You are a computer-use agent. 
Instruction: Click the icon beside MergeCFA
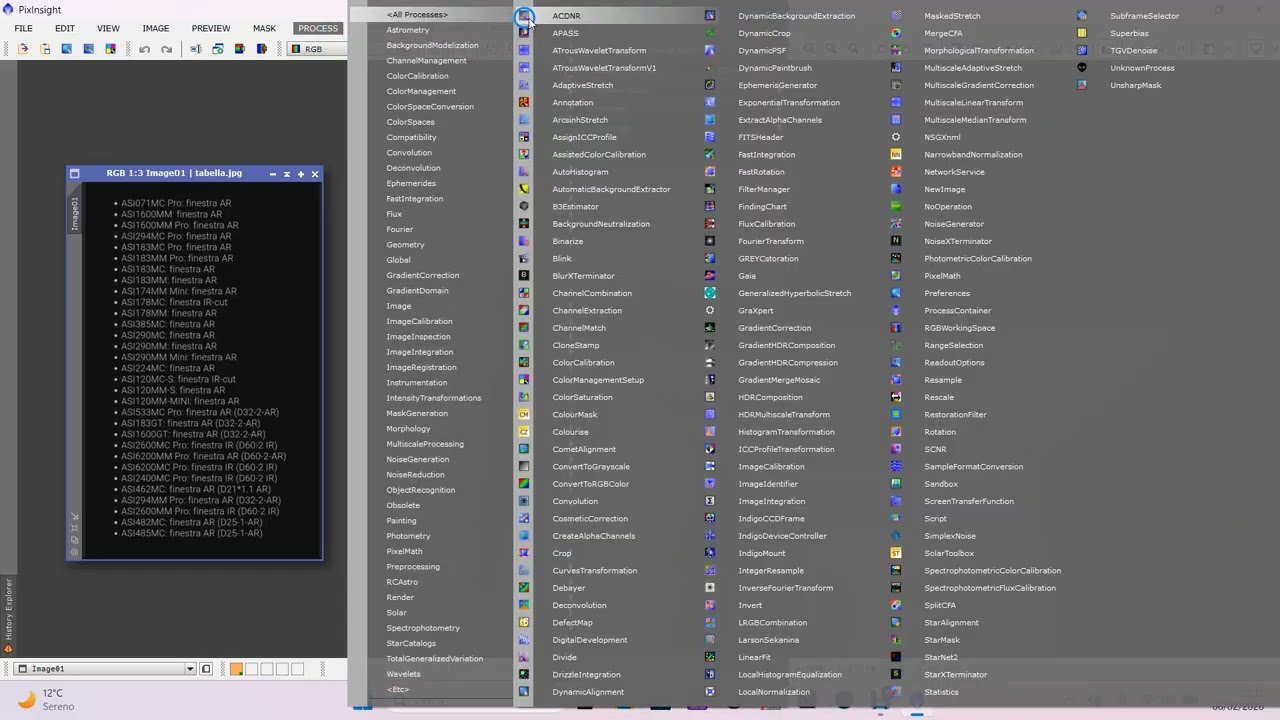point(896,33)
